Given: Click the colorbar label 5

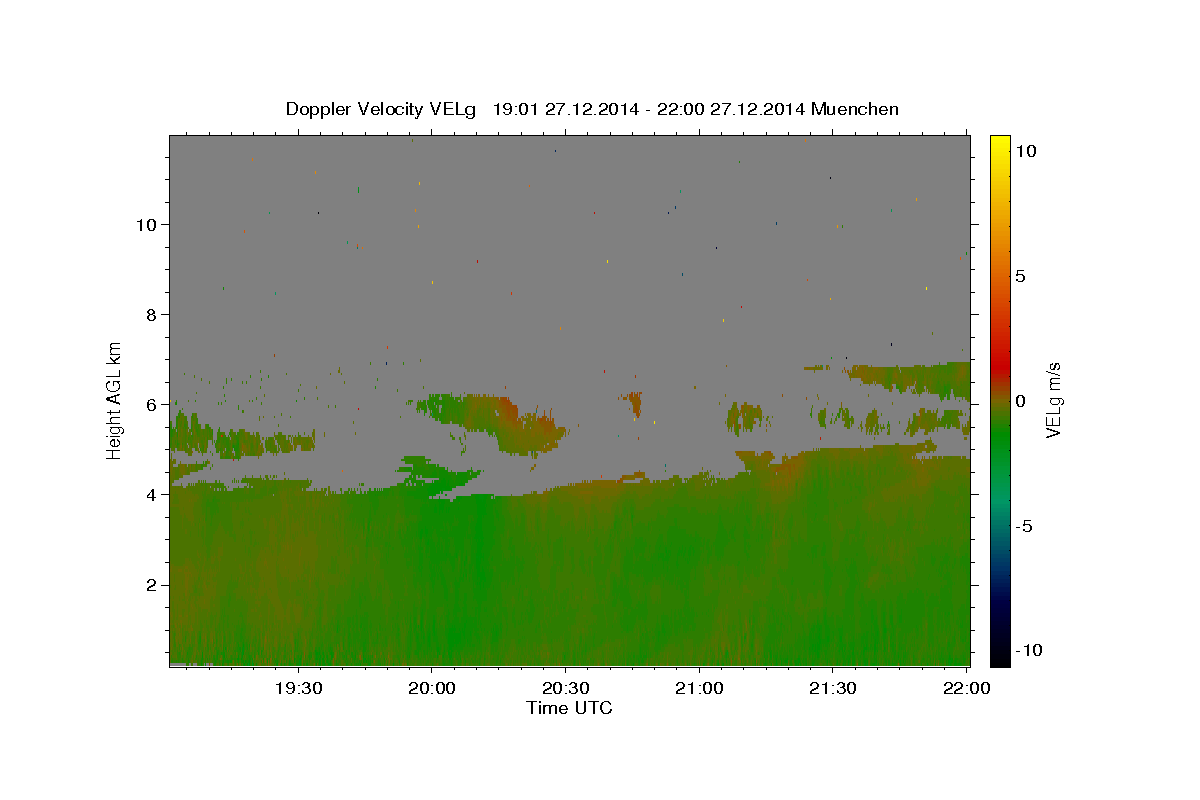Looking at the screenshot, I should pyautogui.click(x=1020, y=276).
